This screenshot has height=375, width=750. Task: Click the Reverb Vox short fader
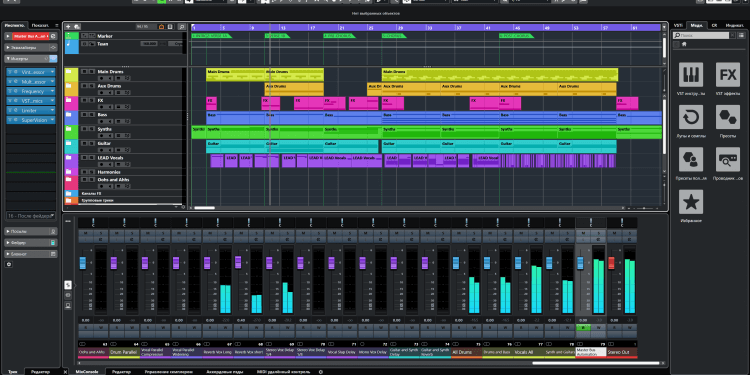(238, 262)
